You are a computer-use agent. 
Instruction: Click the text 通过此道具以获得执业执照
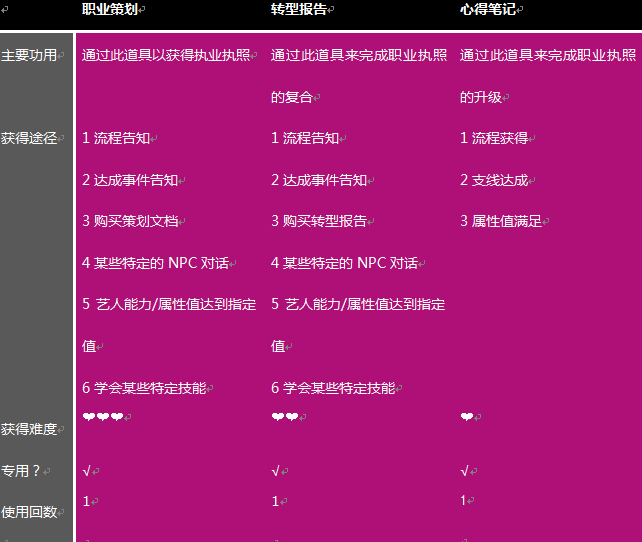point(166,55)
